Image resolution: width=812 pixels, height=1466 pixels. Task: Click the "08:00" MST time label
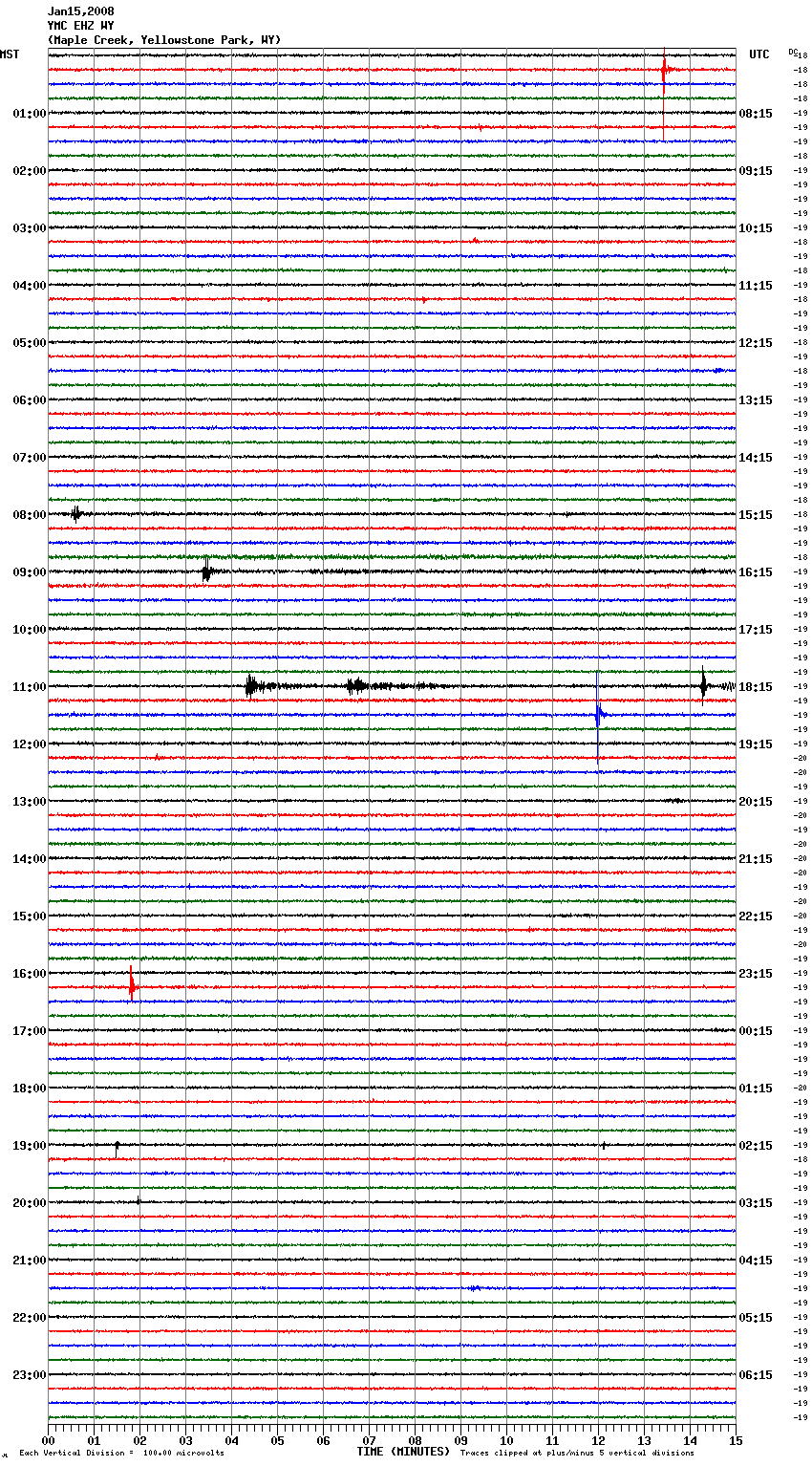[x=29, y=515]
